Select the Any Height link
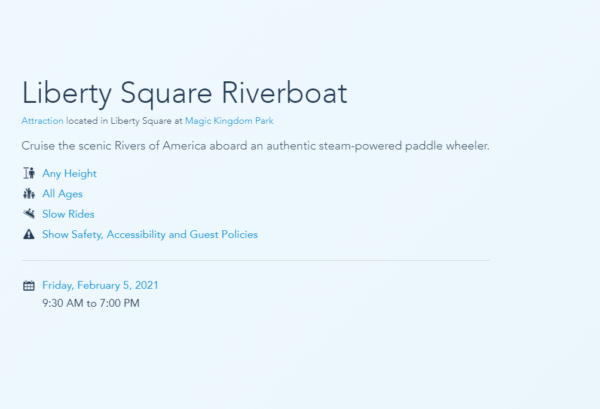This screenshot has height=409, width=600. 69,174
